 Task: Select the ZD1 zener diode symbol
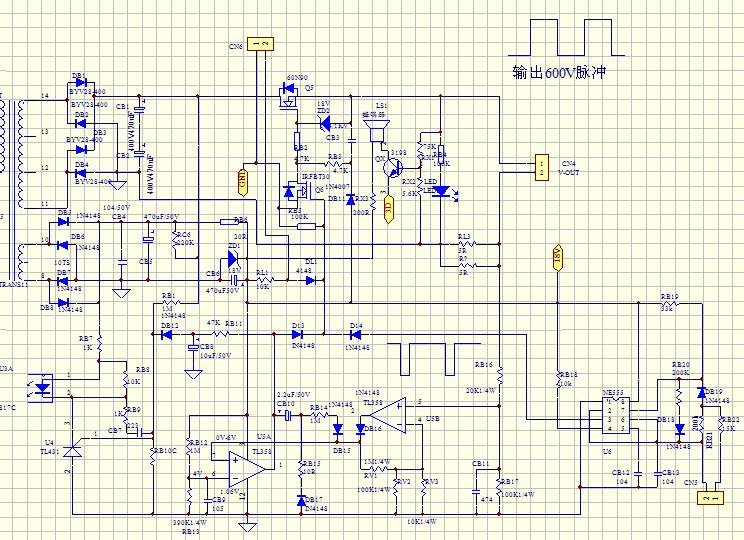[x=233, y=260]
